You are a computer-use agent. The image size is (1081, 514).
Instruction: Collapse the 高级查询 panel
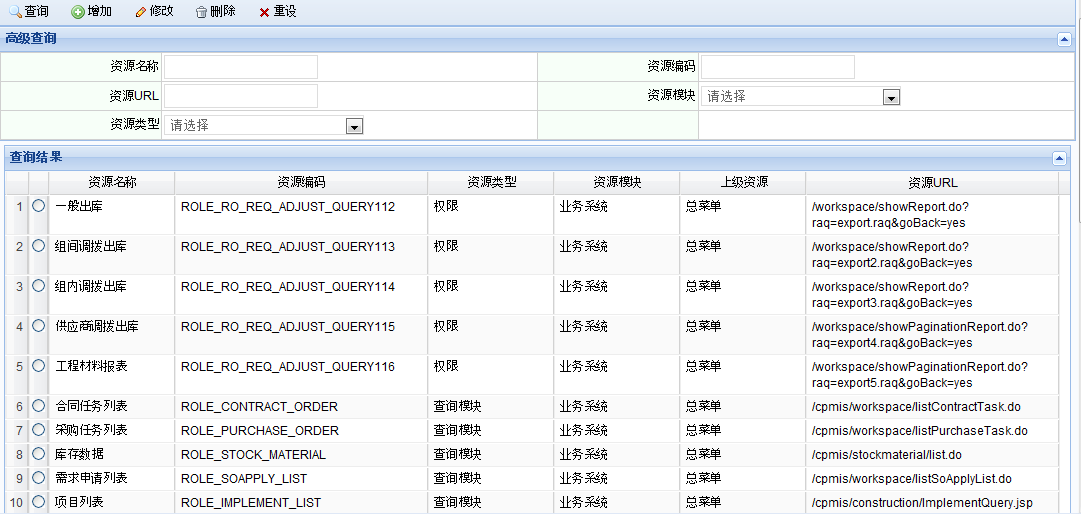pyautogui.click(x=1064, y=39)
